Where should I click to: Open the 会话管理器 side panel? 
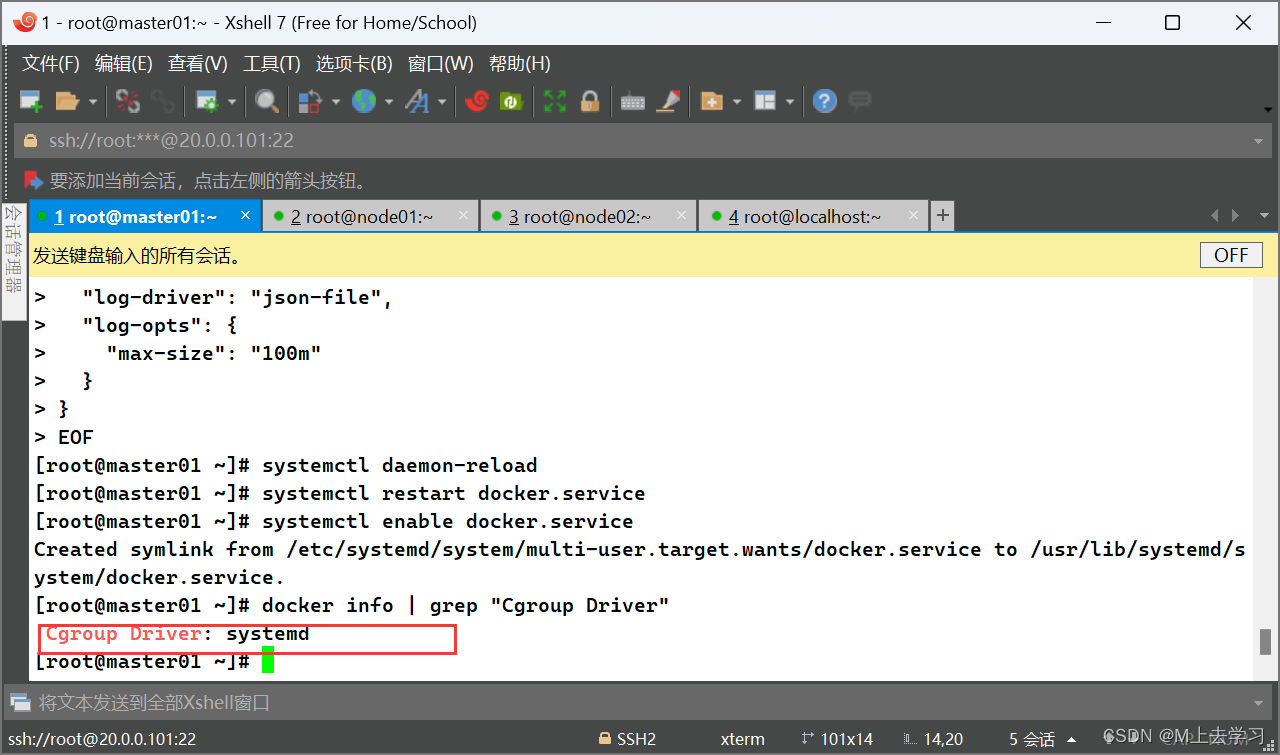tap(13, 262)
